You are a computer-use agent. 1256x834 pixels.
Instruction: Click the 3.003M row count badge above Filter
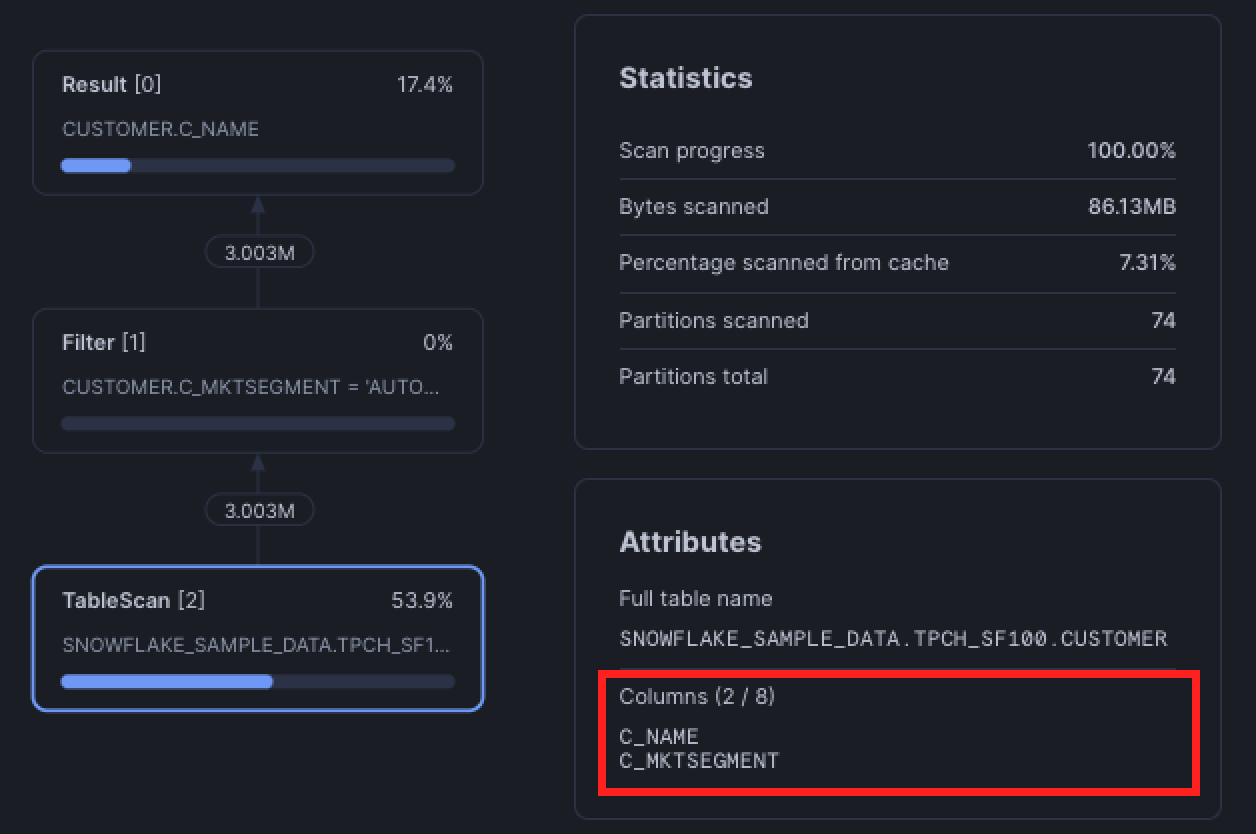[259, 251]
